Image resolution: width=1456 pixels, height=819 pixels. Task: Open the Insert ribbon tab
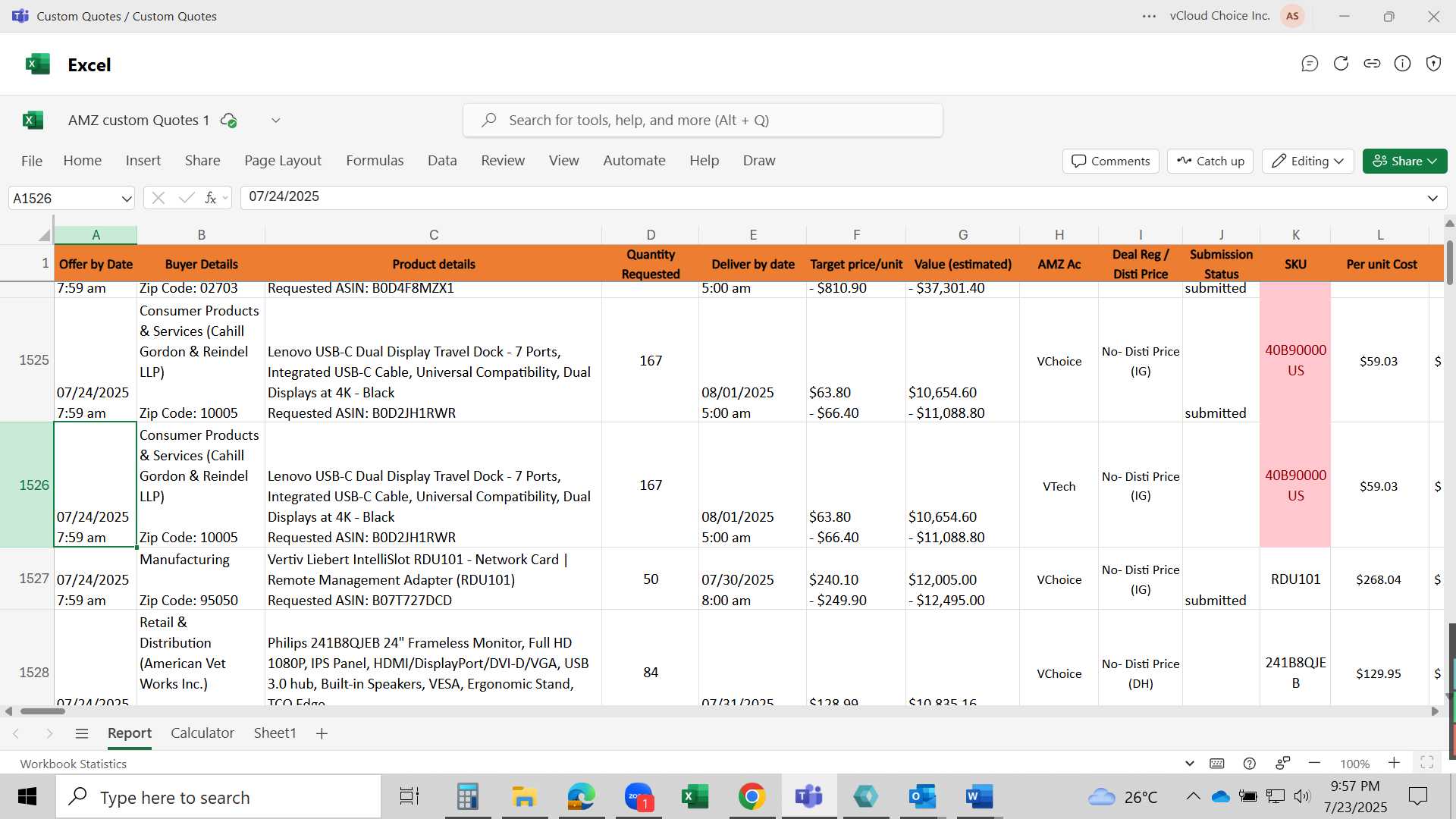143,161
